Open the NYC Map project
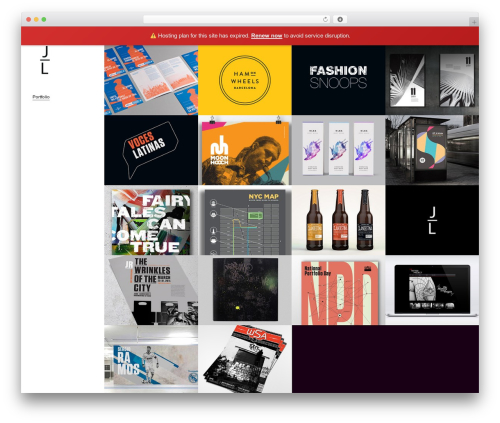Viewport: 500px width, 423px height. coord(245,220)
